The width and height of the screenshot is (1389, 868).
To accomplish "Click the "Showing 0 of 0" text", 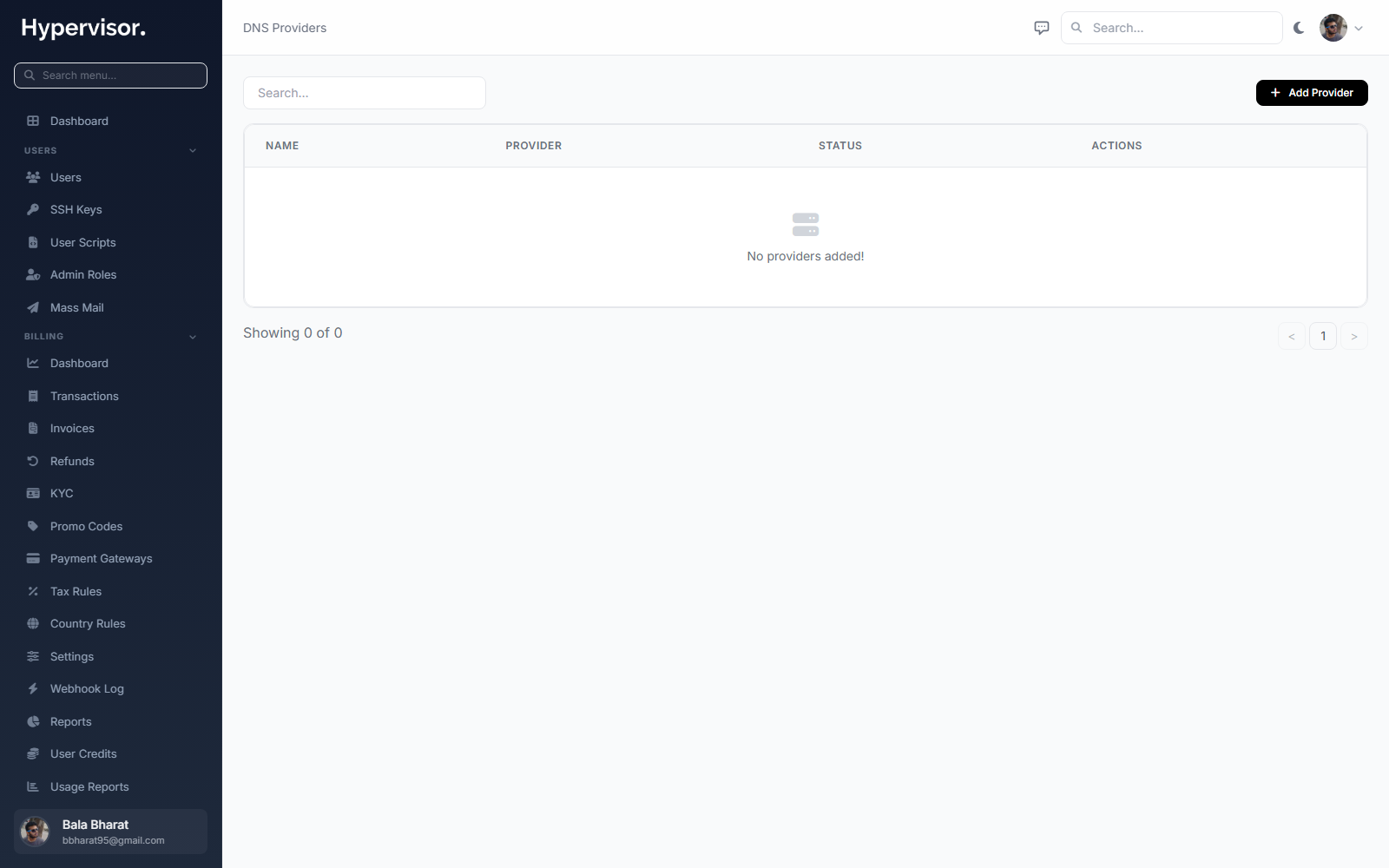I will [x=293, y=332].
